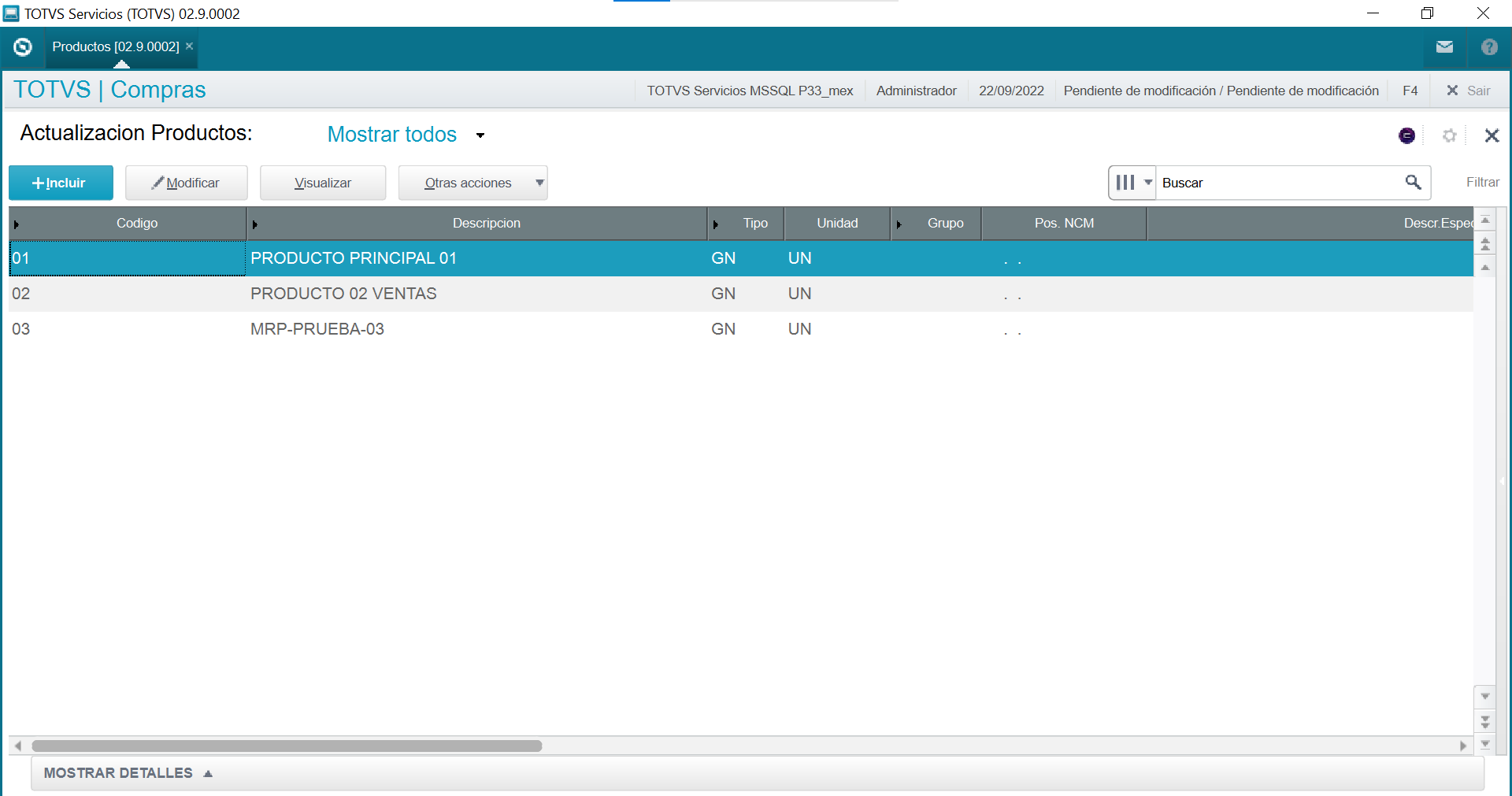Click the TOTVS Servicios MSSQL P33_mex environment label
The width and height of the screenshot is (1512, 796).
click(x=750, y=91)
